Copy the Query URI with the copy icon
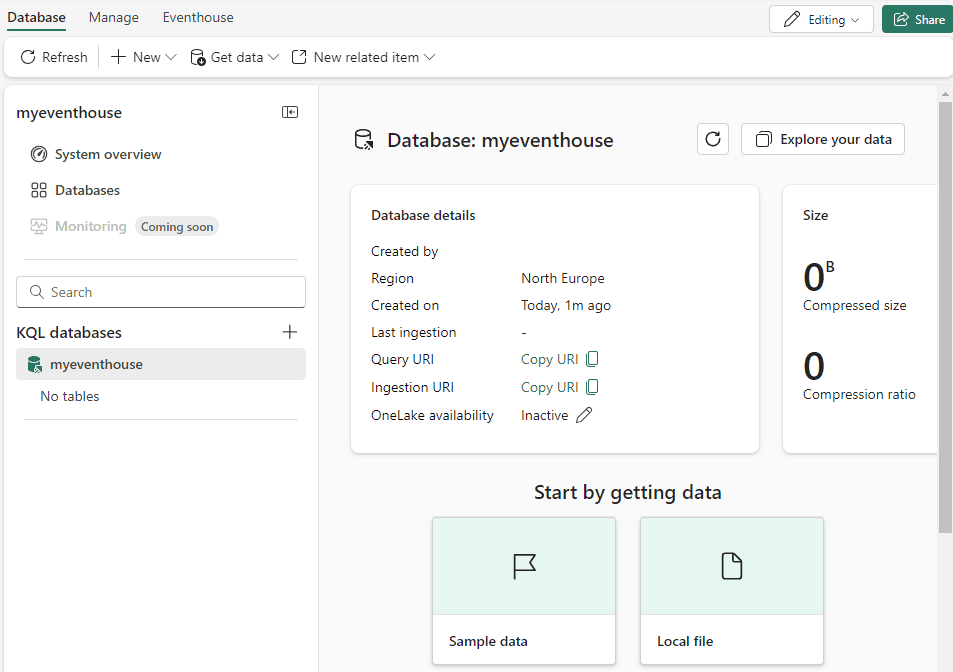The image size is (953, 672). pos(592,359)
